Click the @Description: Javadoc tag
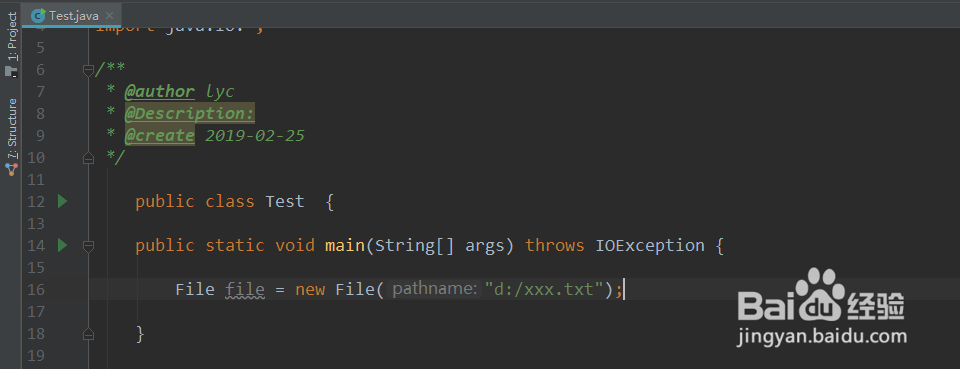This screenshot has width=960, height=369. tap(189, 114)
